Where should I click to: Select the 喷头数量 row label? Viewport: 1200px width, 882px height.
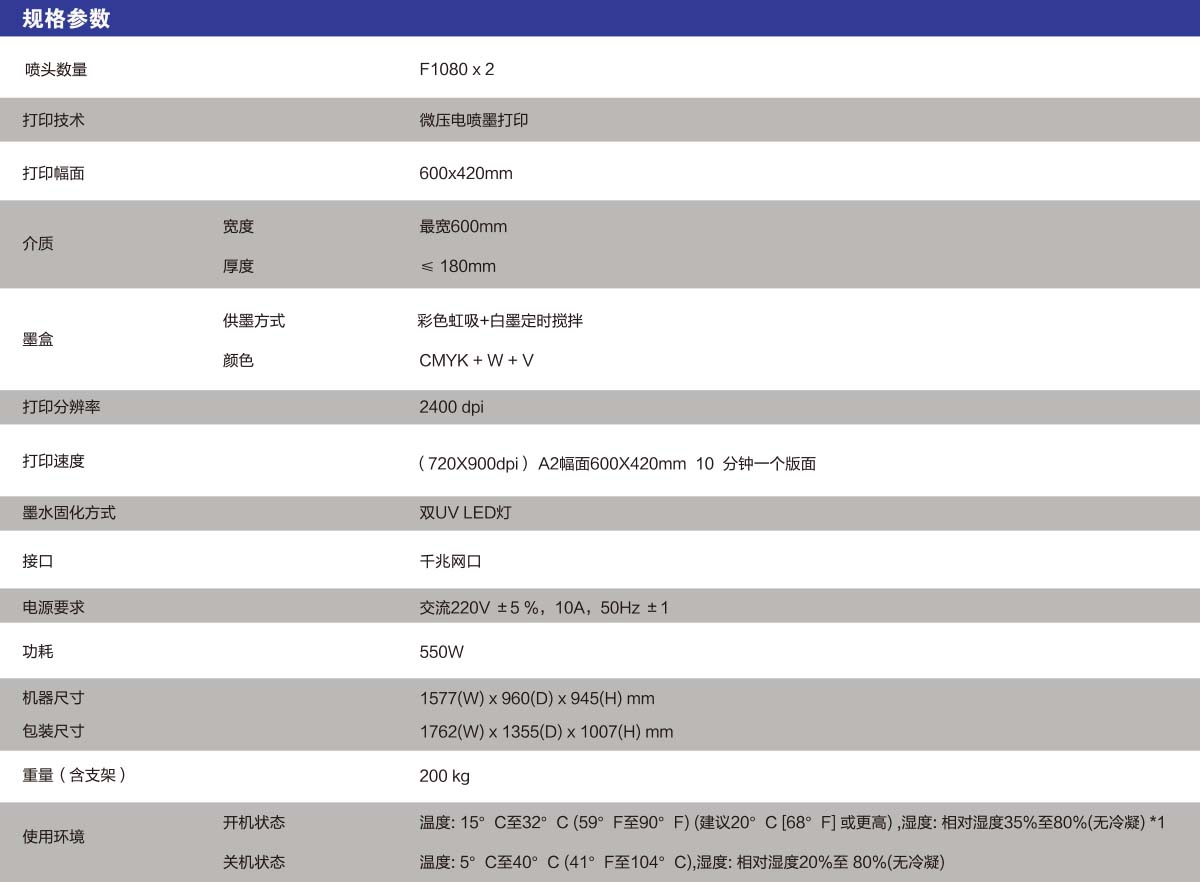pos(56,70)
